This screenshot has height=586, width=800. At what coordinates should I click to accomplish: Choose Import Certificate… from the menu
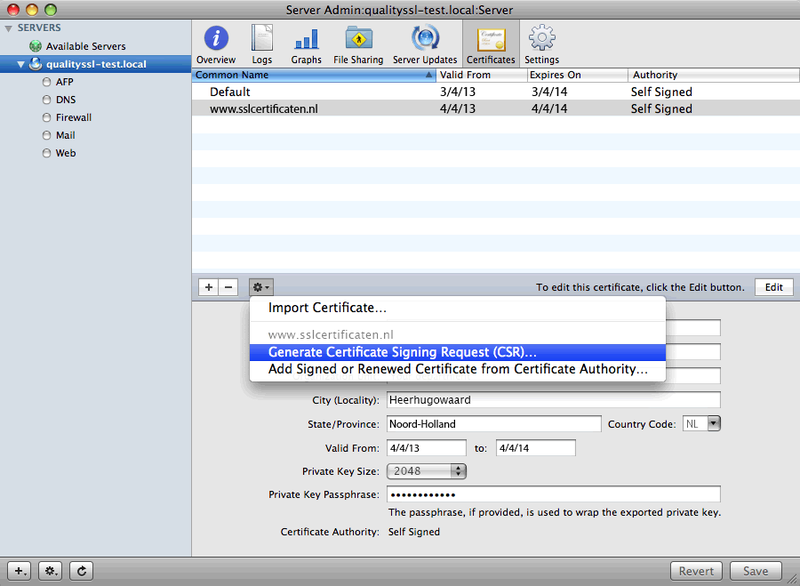(x=327, y=308)
